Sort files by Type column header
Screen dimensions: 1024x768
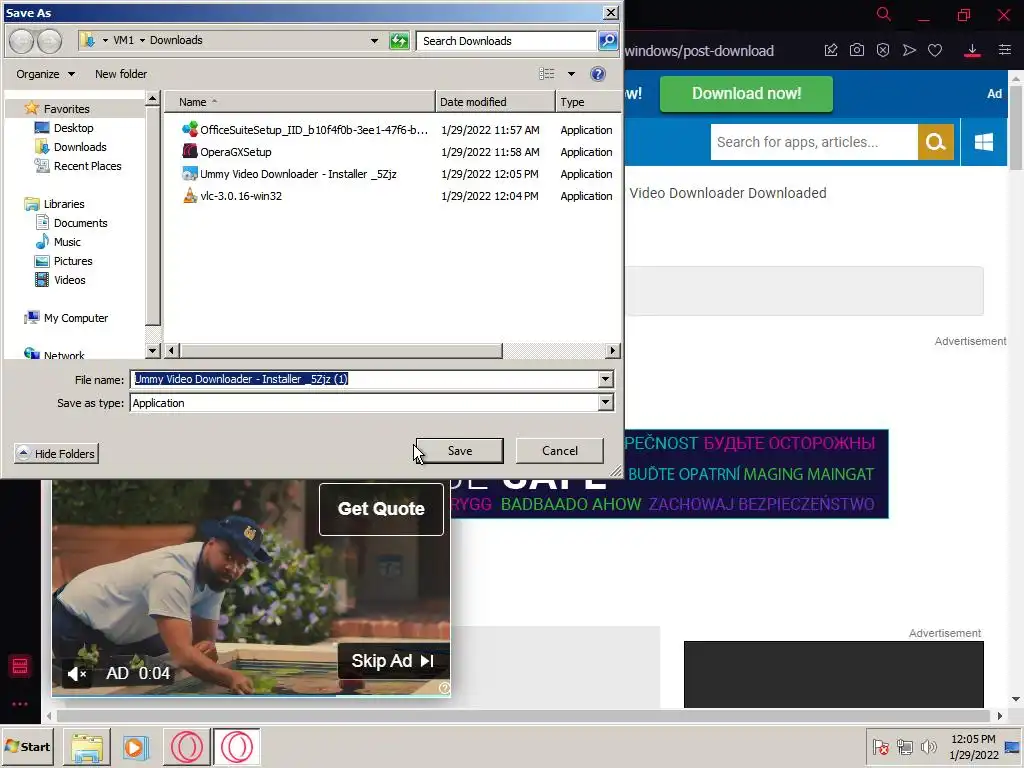(586, 102)
